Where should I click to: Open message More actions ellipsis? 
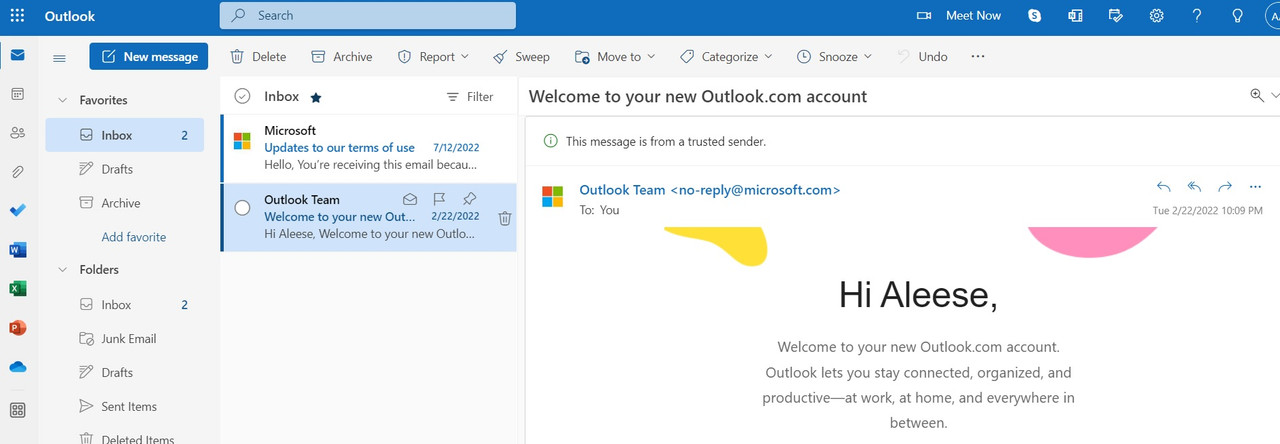pyautogui.click(x=1256, y=187)
